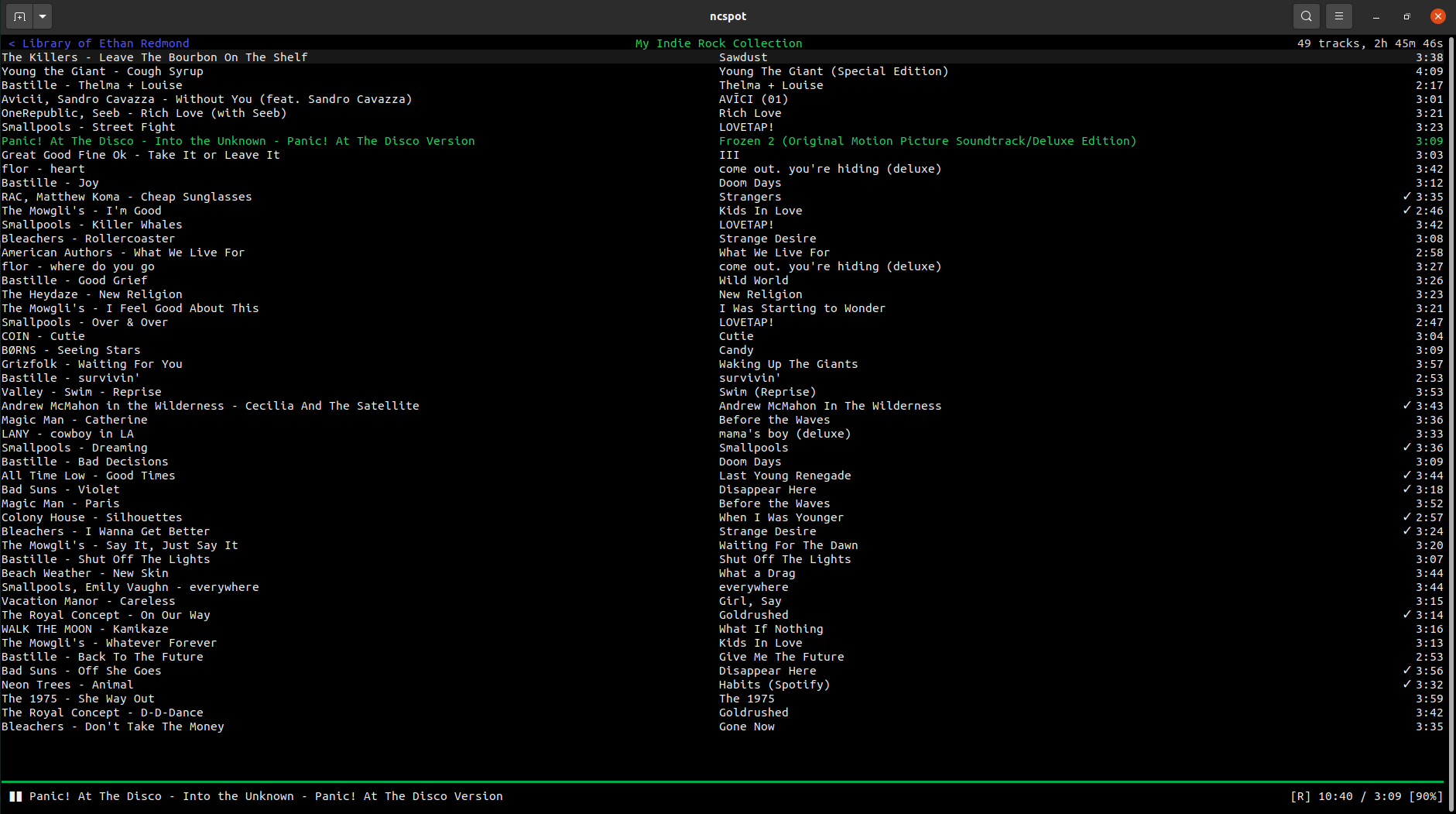Click saved checkmark on Bad Suns - Off She Goes row

click(x=1407, y=671)
